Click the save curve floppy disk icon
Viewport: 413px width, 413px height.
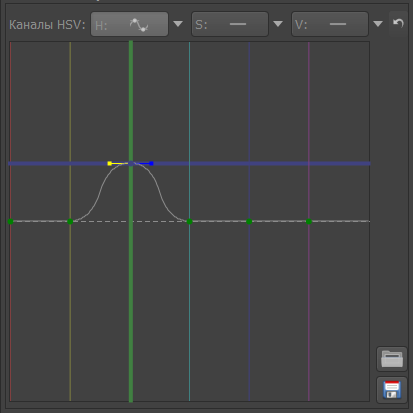click(x=392, y=390)
